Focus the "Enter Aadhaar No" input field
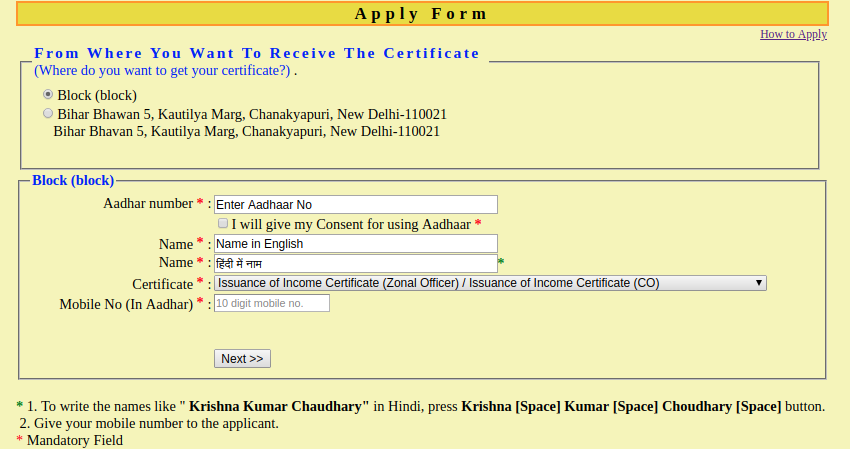850x449 pixels. 355,204
